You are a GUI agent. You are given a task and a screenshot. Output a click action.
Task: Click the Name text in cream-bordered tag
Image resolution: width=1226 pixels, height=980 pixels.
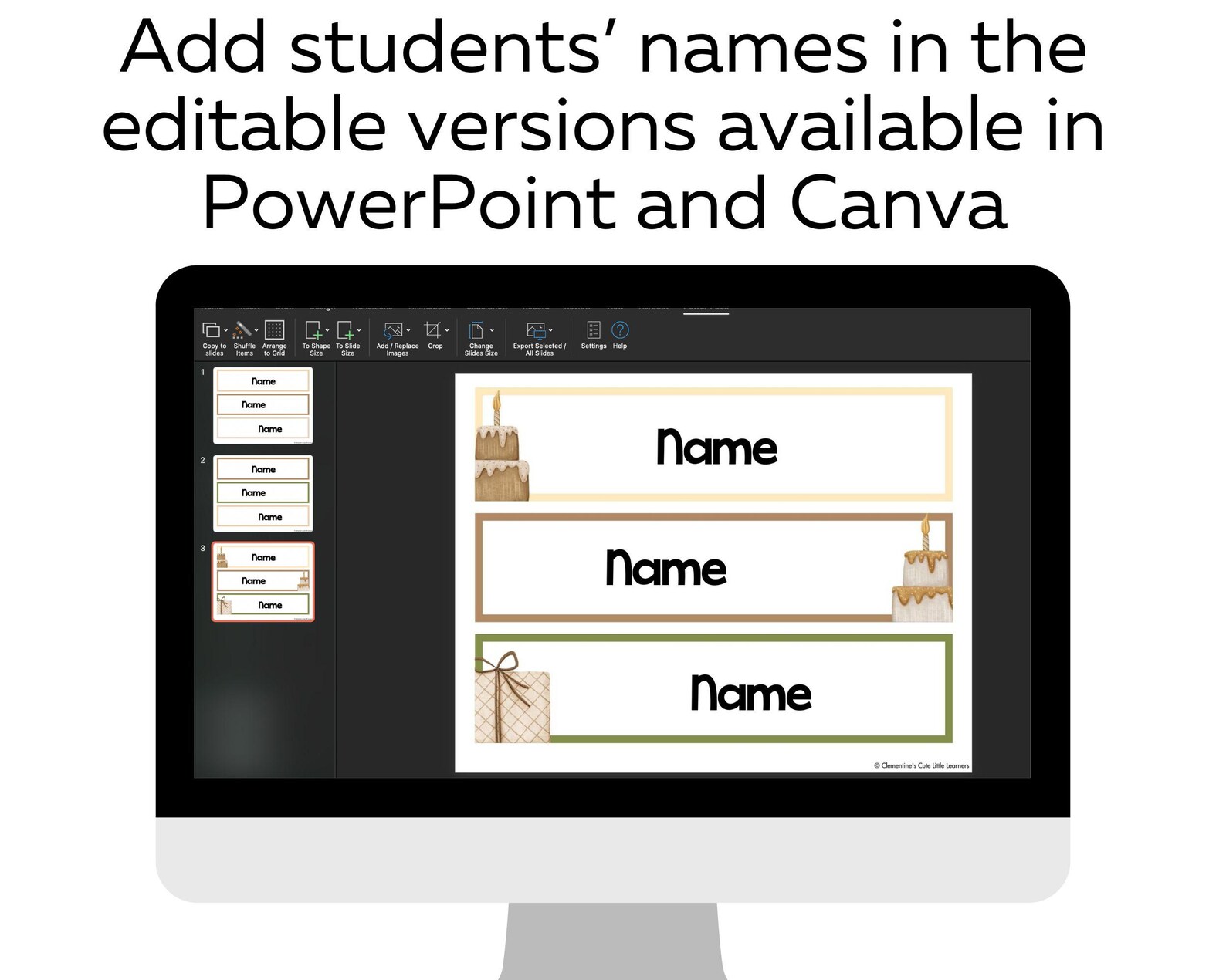pyautogui.click(x=716, y=447)
